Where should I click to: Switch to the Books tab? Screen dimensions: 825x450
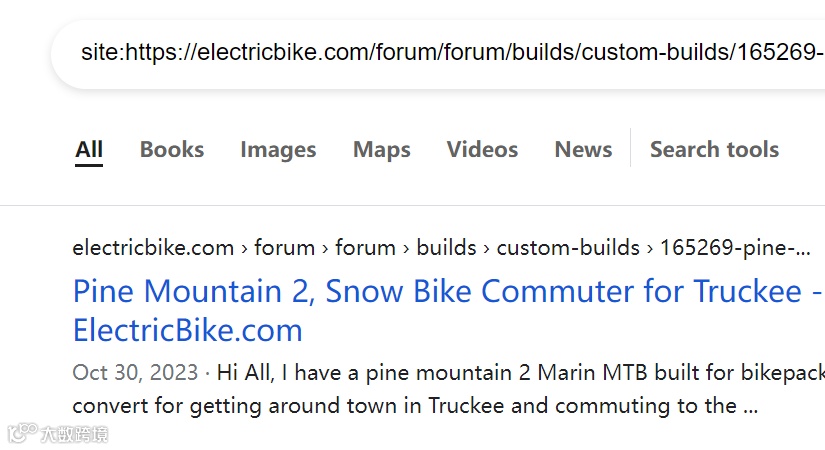pos(172,150)
